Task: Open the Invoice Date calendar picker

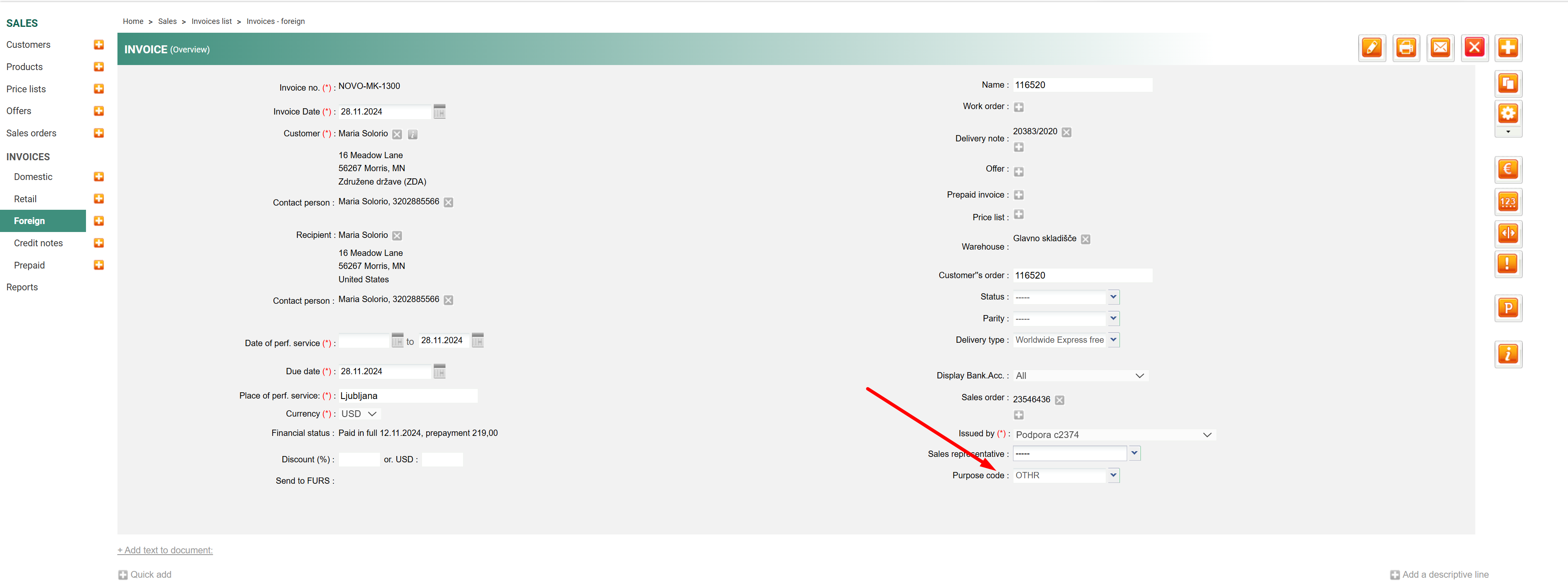Action: click(x=440, y=112)
